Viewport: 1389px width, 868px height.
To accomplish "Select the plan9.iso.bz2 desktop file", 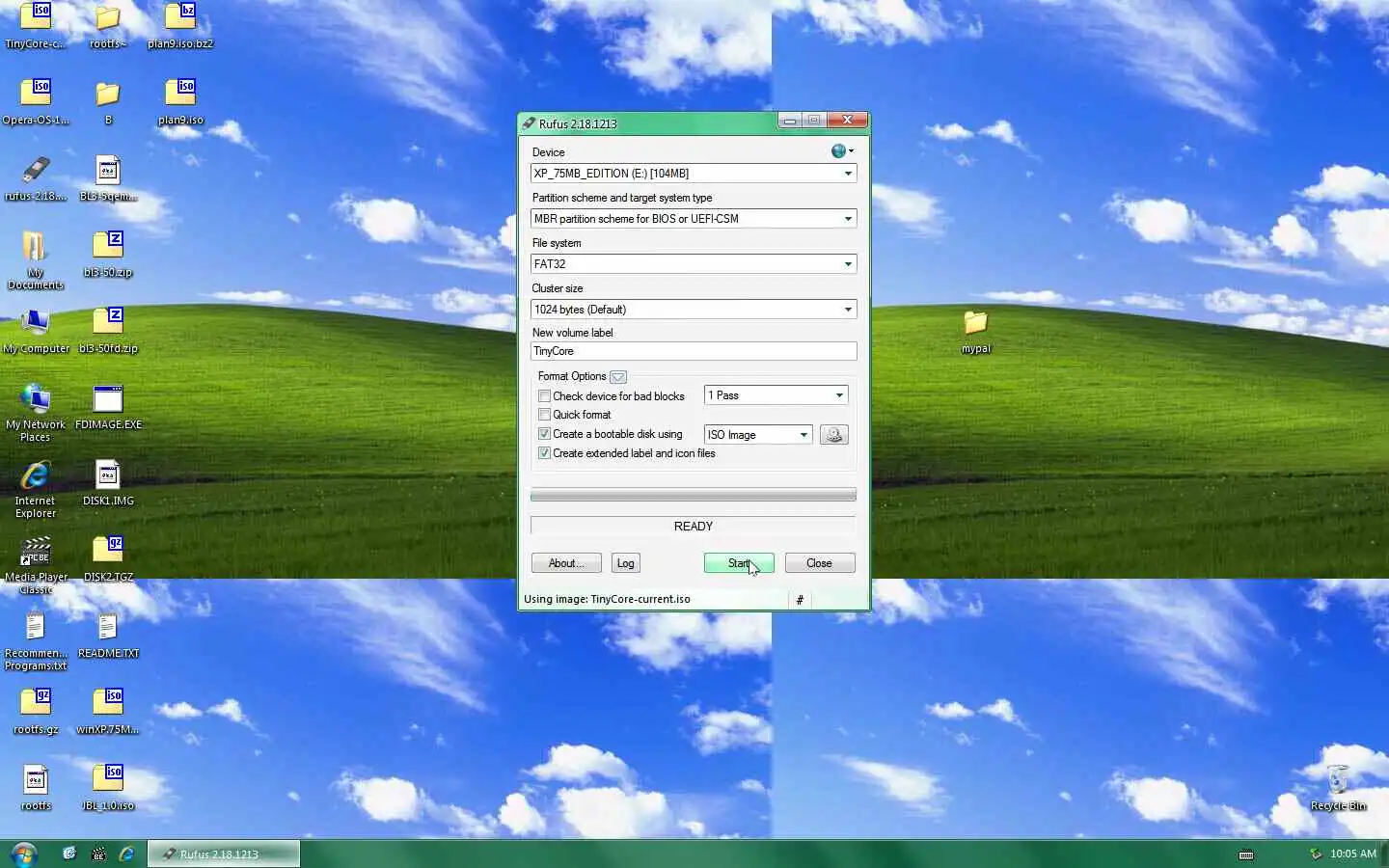I will click(x=180, y=26).
